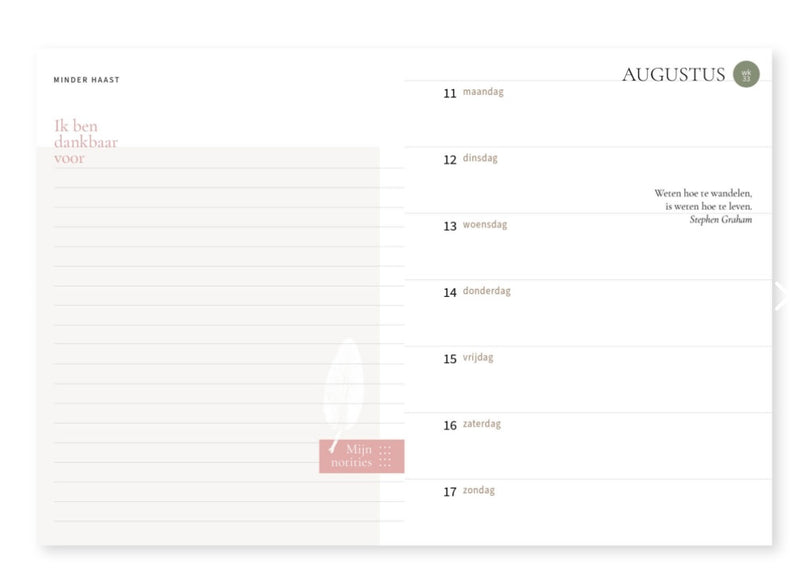Click the pink Mijn notities label

tap(352, 456)
